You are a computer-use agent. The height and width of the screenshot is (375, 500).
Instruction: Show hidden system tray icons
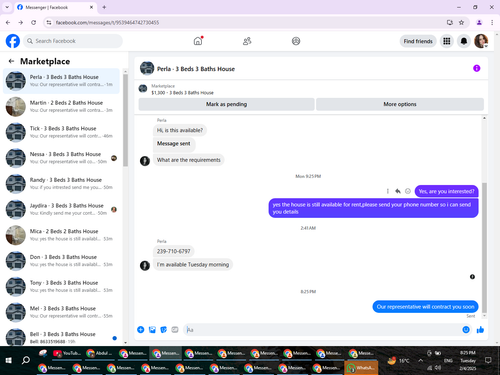tap(421, 360)
